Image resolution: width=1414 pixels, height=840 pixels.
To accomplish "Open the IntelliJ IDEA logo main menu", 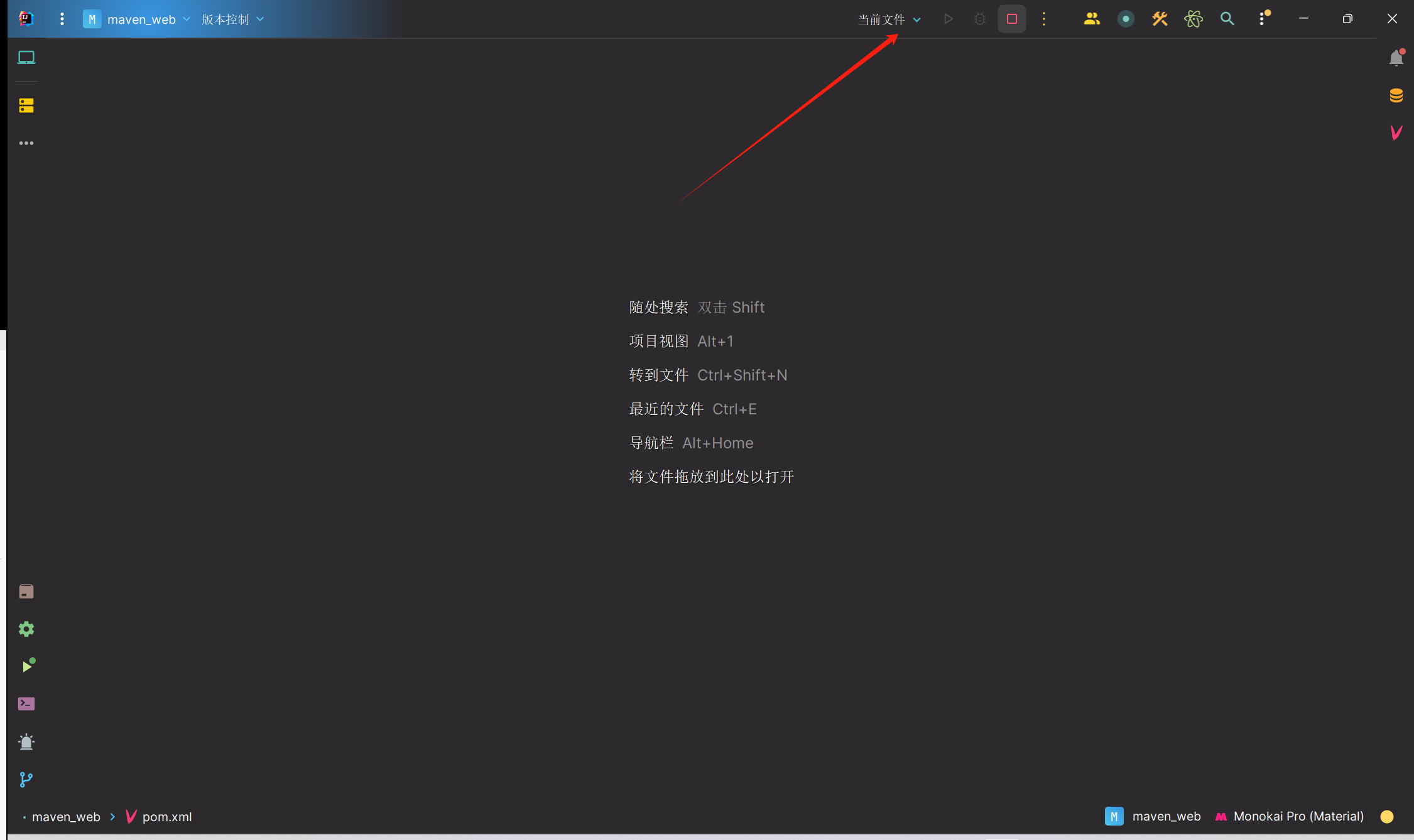I will tap(26, 19).
